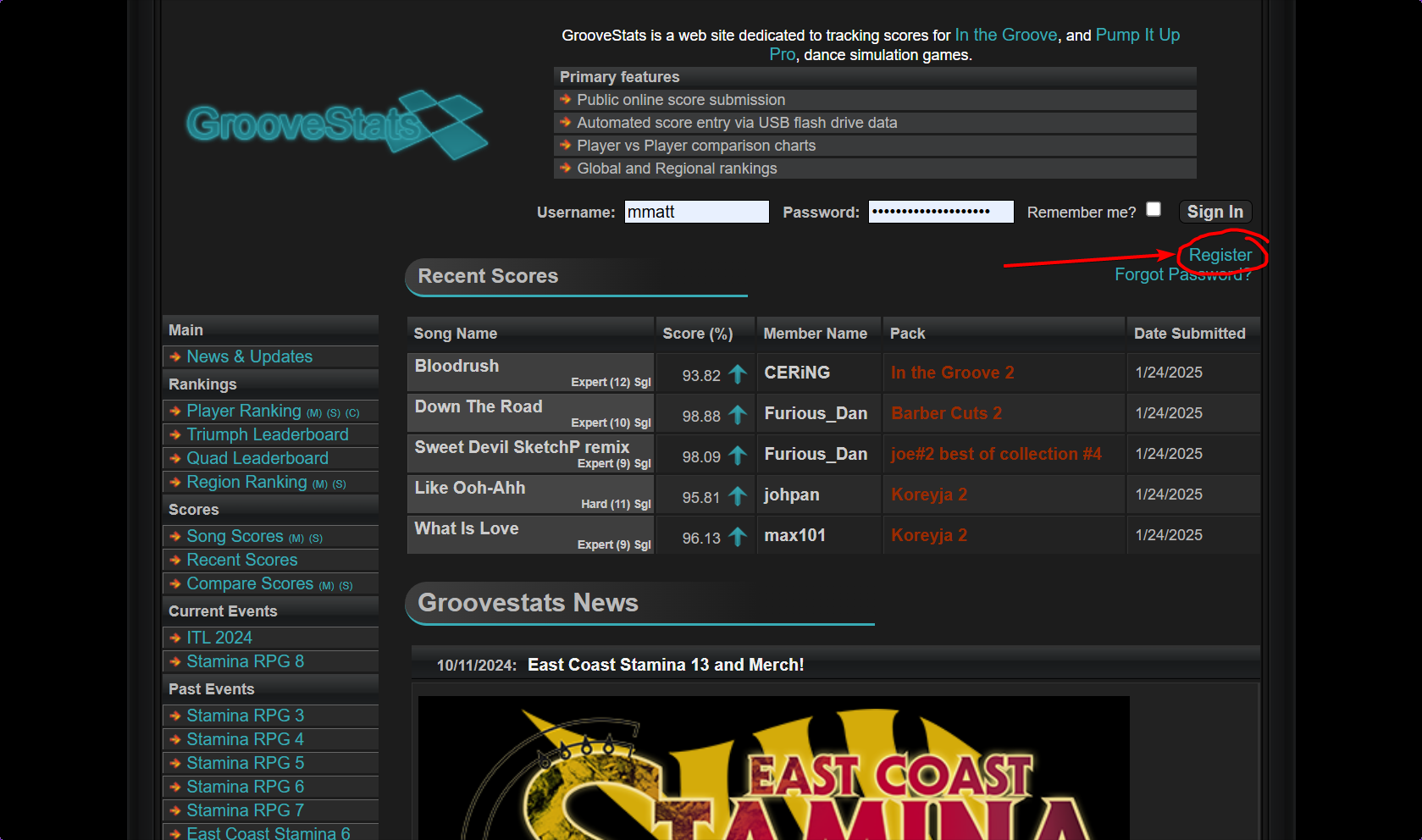Focus the Password field
Image resolution: width=1422 pixels, height=840 pixels.
coord(940,212)
